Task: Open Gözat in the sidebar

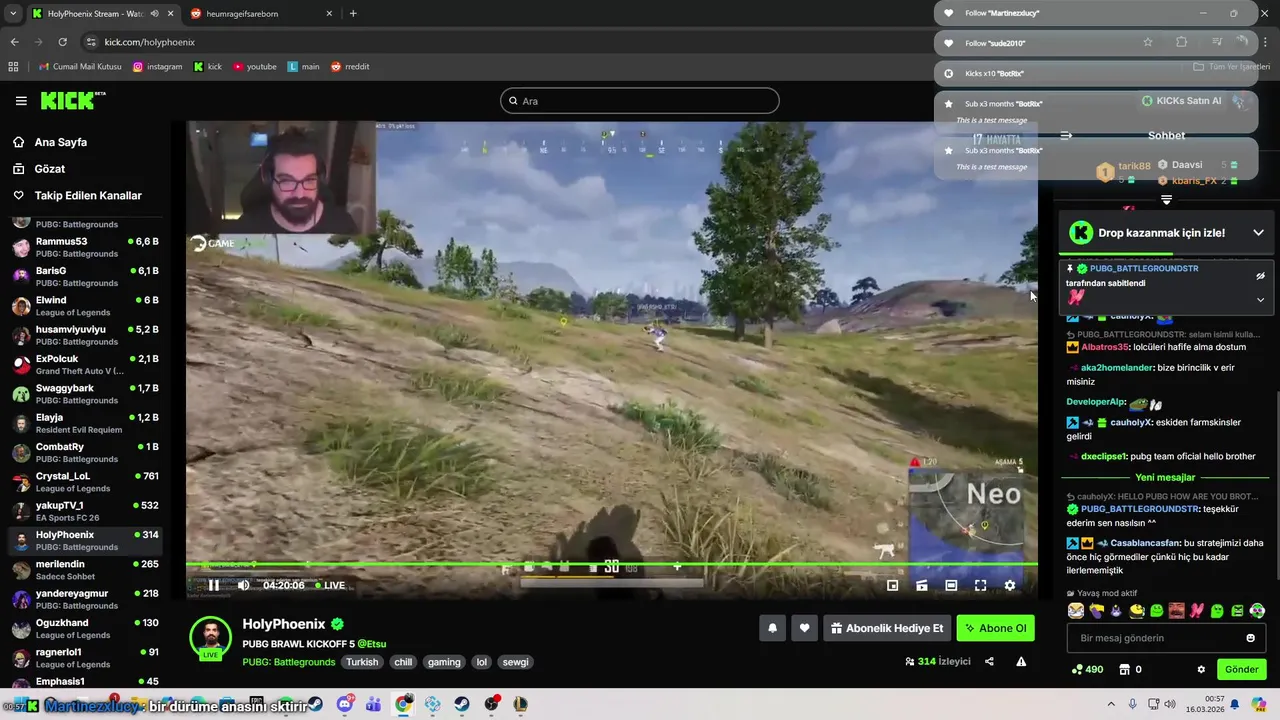Action: coord(49,169)
